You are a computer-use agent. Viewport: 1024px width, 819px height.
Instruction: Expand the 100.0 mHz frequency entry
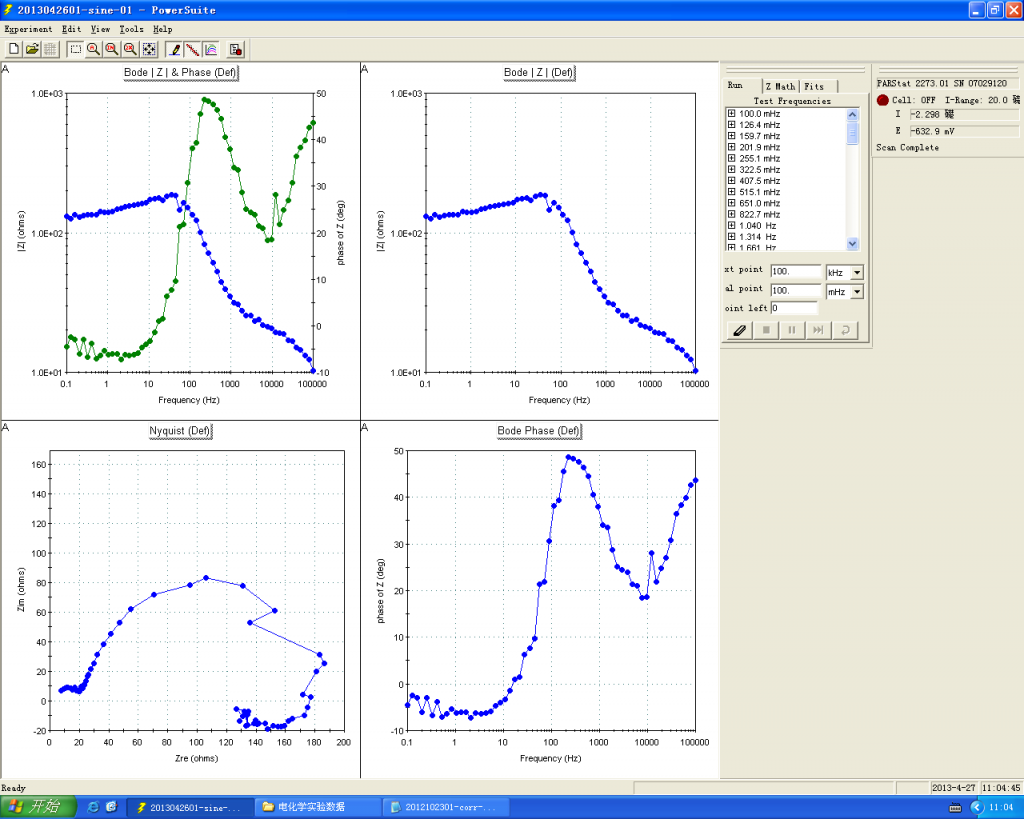click(732, 114)
